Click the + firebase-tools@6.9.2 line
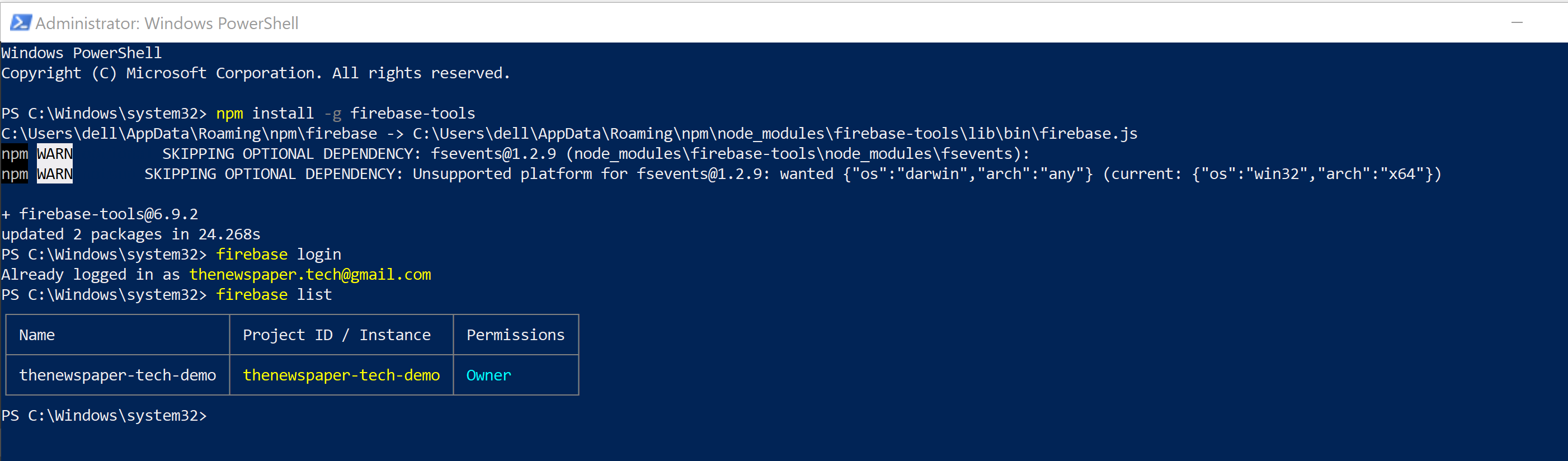This screenshot has width=1568, height=461. coord(100,214)
